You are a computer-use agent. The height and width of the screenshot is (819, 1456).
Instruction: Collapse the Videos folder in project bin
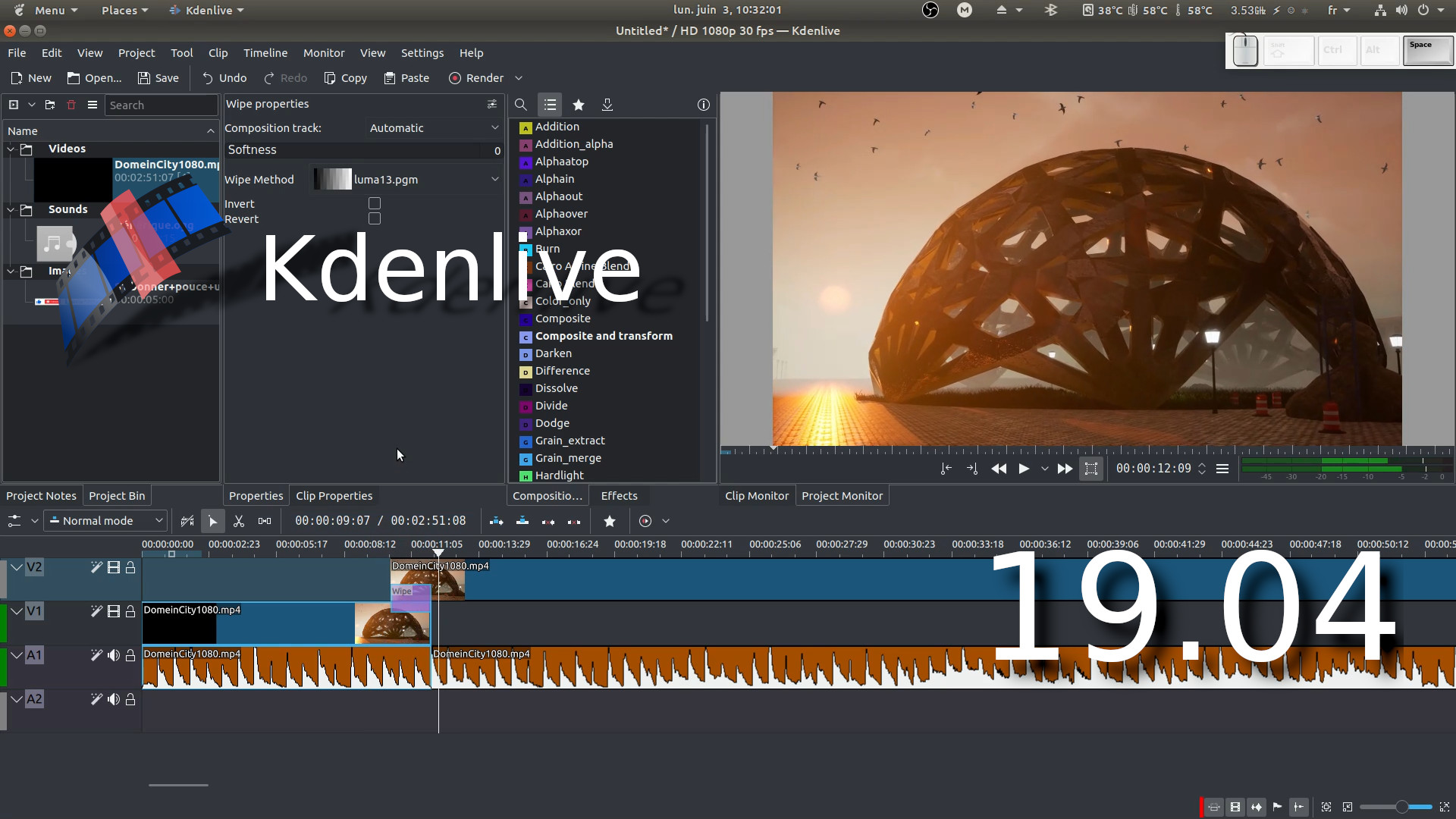[x=11, y=149]
